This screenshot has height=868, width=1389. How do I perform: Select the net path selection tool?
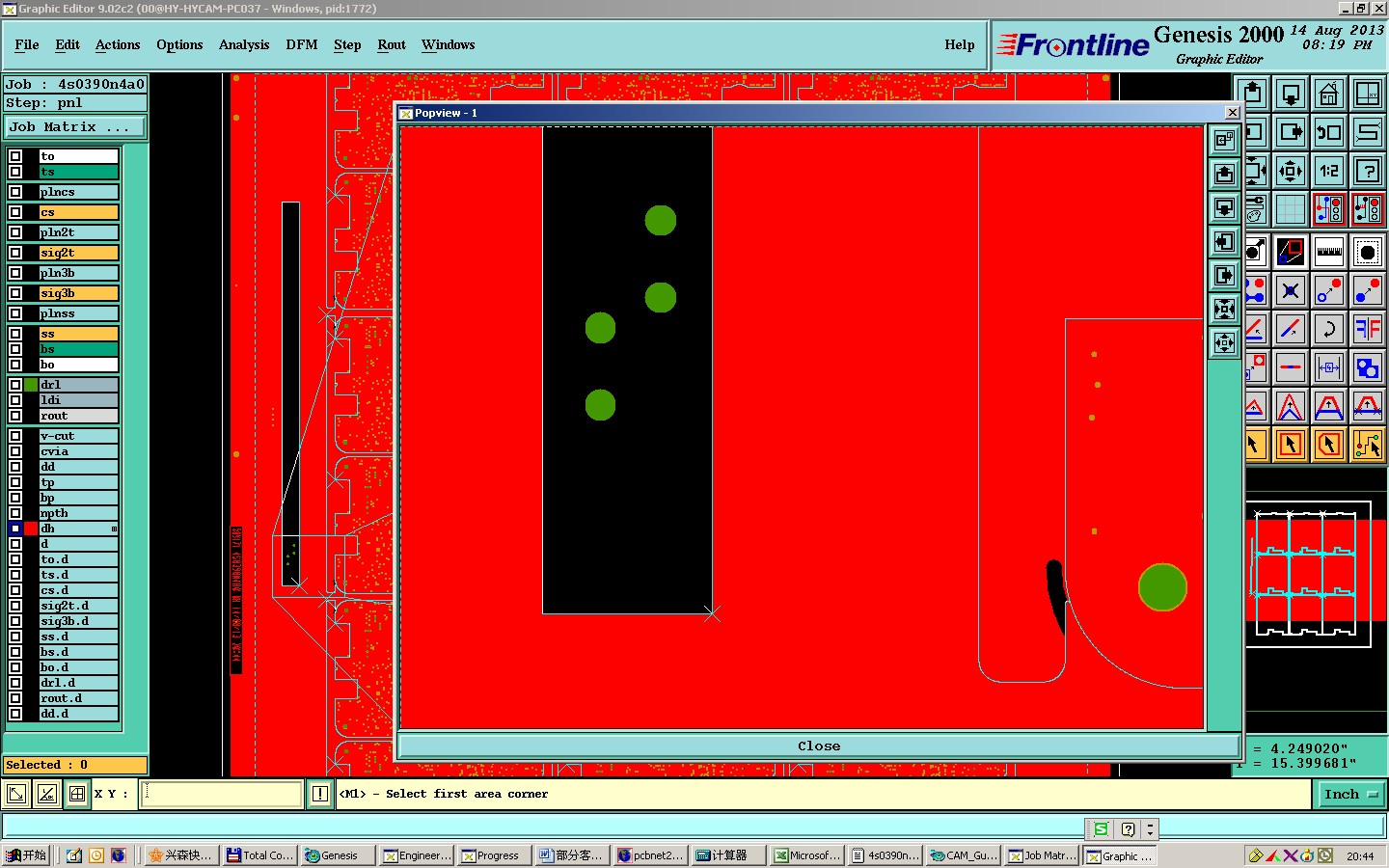[x=1368, y=445]
